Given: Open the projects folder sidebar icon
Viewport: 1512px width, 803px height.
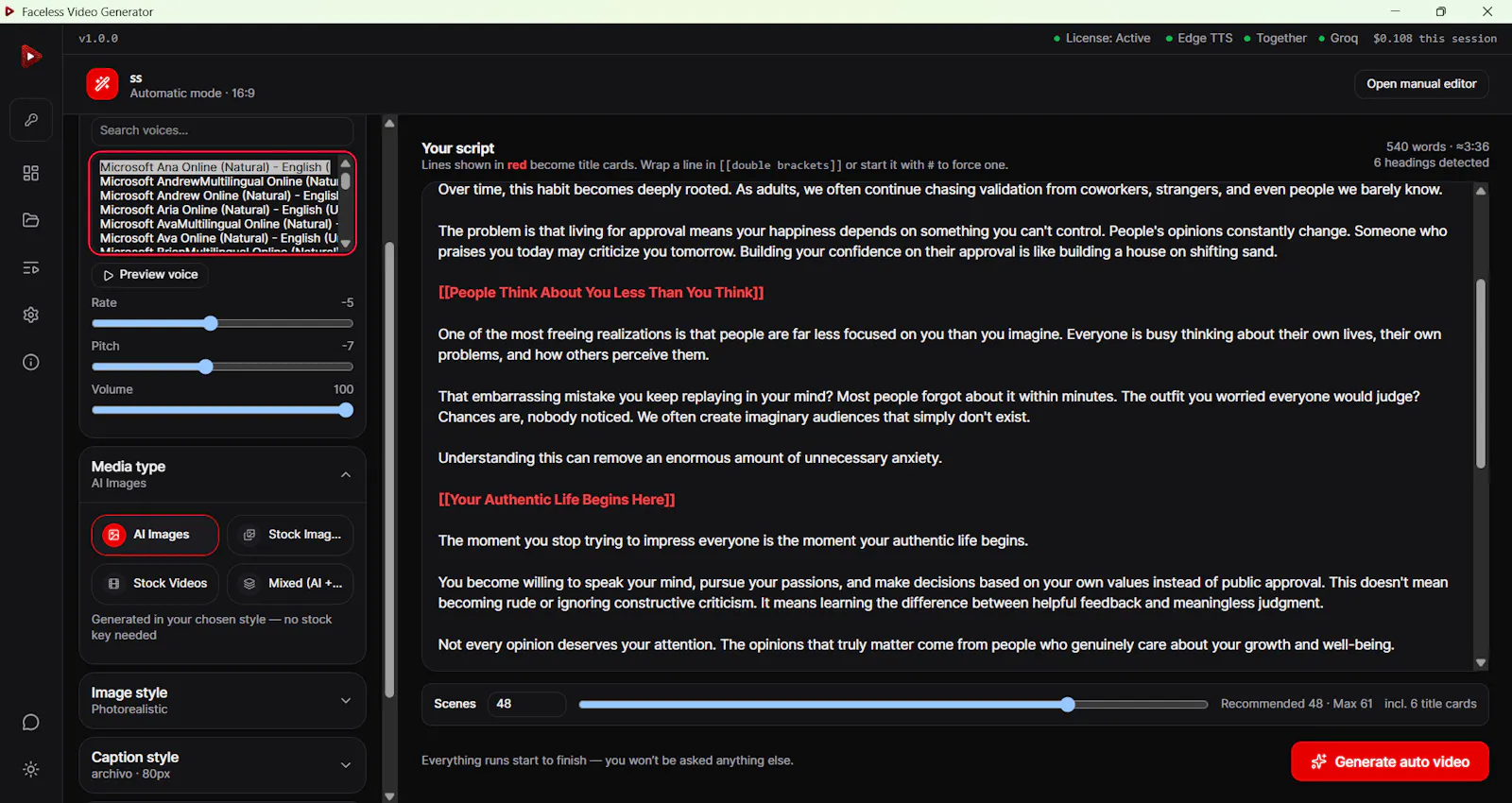Looking at the screenshot, I should (31, 220).
